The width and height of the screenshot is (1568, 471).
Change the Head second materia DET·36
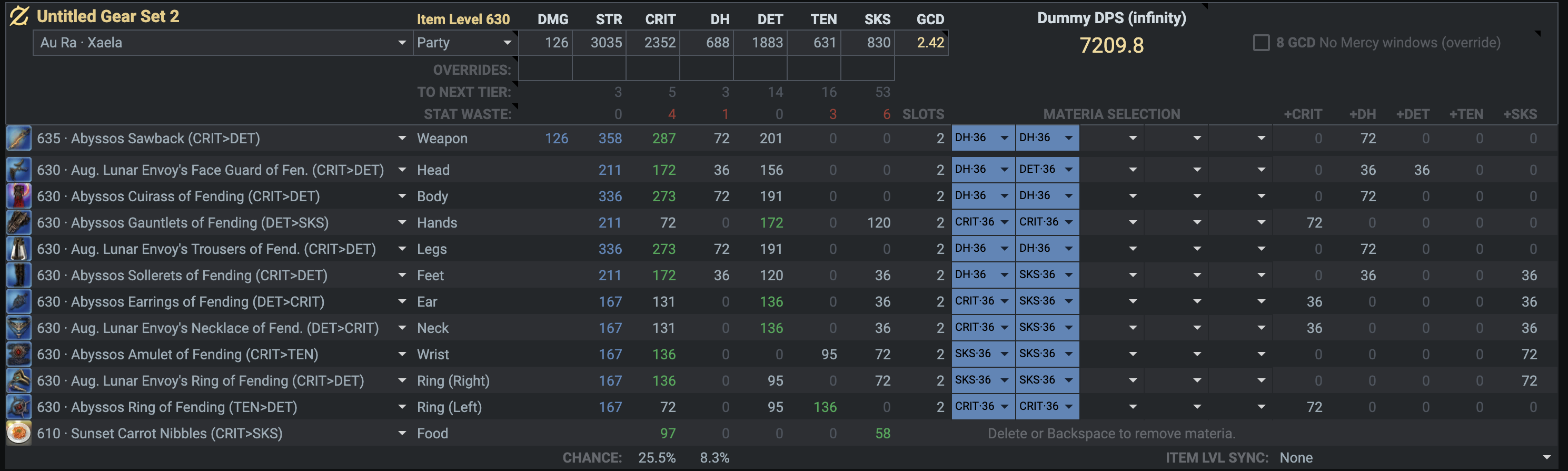[1047, 170]
